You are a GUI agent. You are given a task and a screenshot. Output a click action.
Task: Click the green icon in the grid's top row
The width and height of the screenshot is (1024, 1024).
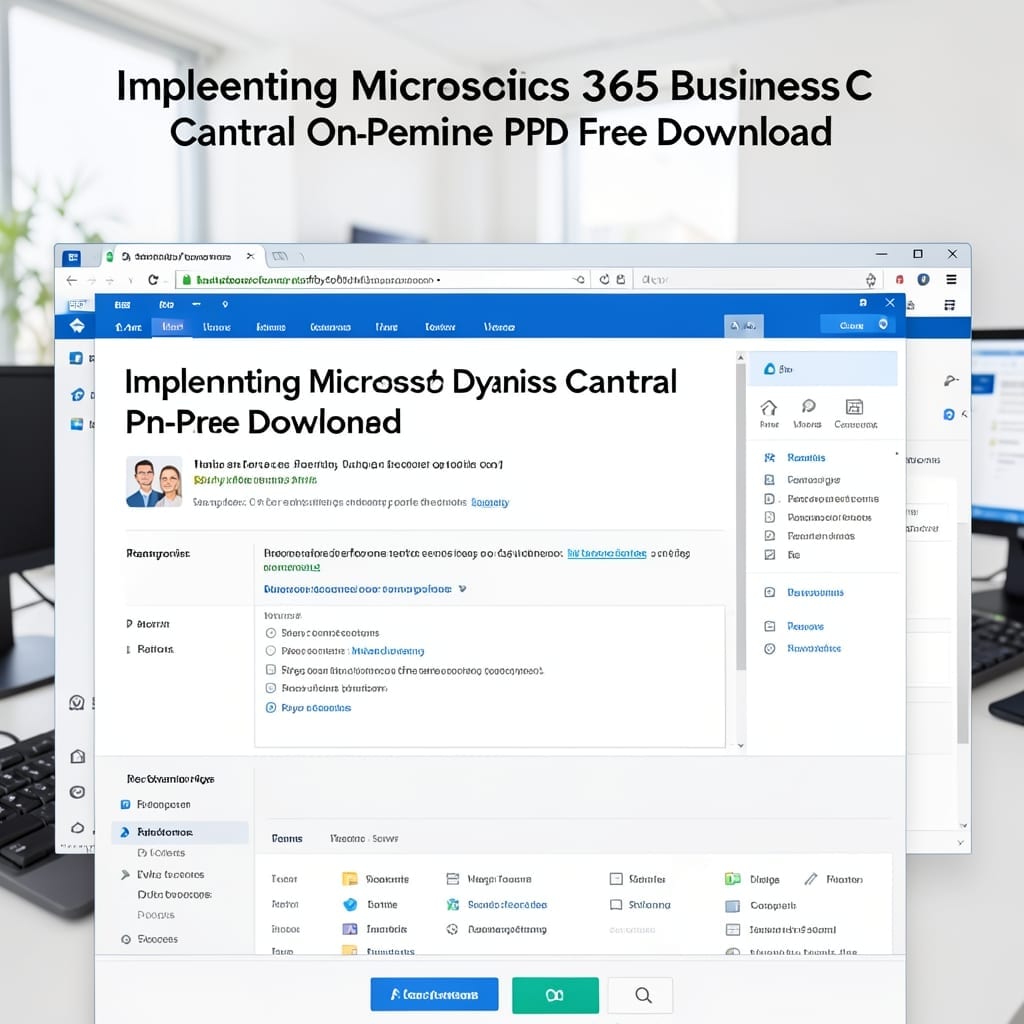(x=733, y=879)
